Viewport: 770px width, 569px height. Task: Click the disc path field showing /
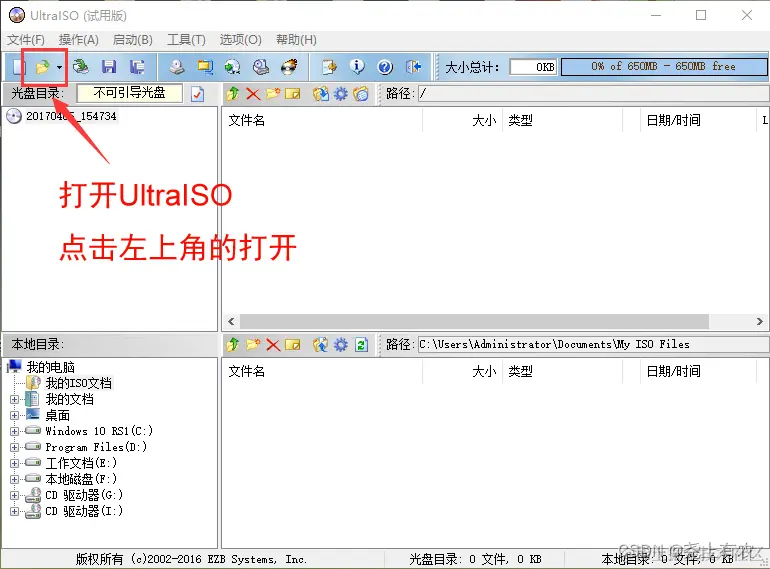tap(593, 93)
